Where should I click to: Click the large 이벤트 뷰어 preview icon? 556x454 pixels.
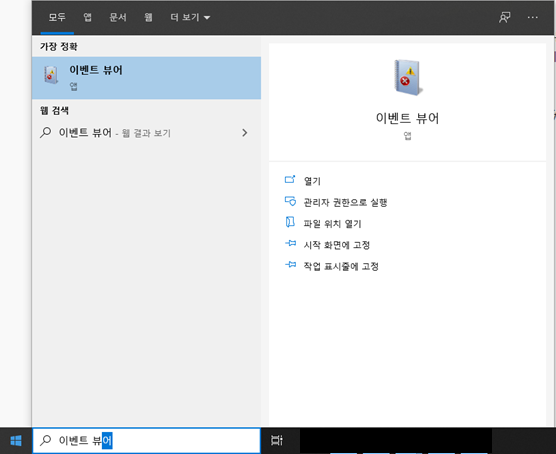coord(408,78)
